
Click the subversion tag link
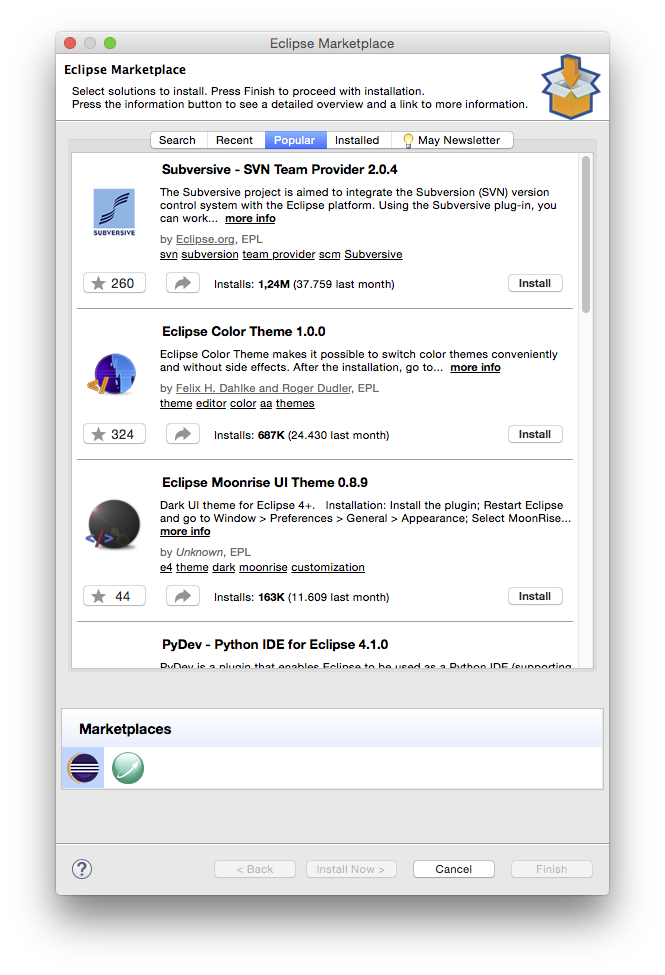click(x=210, y=254)
